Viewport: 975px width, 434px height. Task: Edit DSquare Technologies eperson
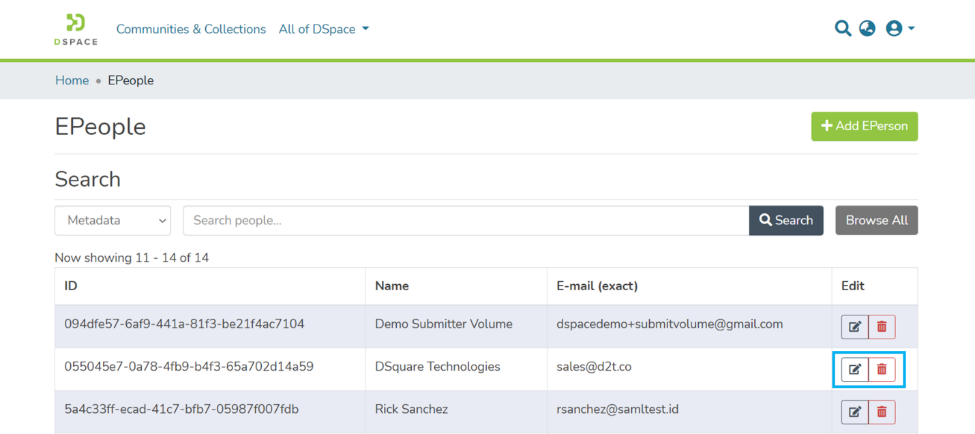point(855,369)
